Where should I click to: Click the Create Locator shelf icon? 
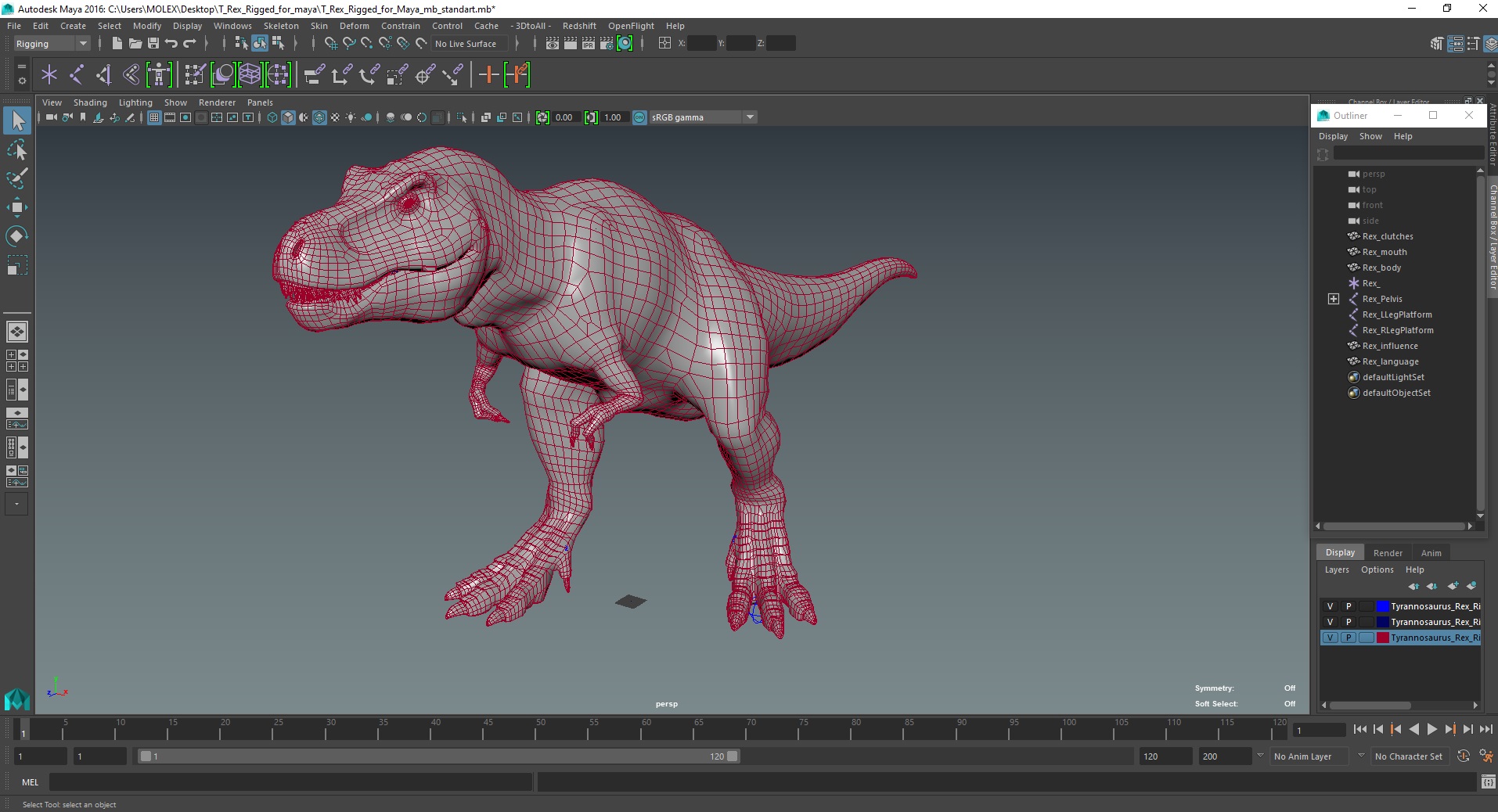click(x=49, y=75)
